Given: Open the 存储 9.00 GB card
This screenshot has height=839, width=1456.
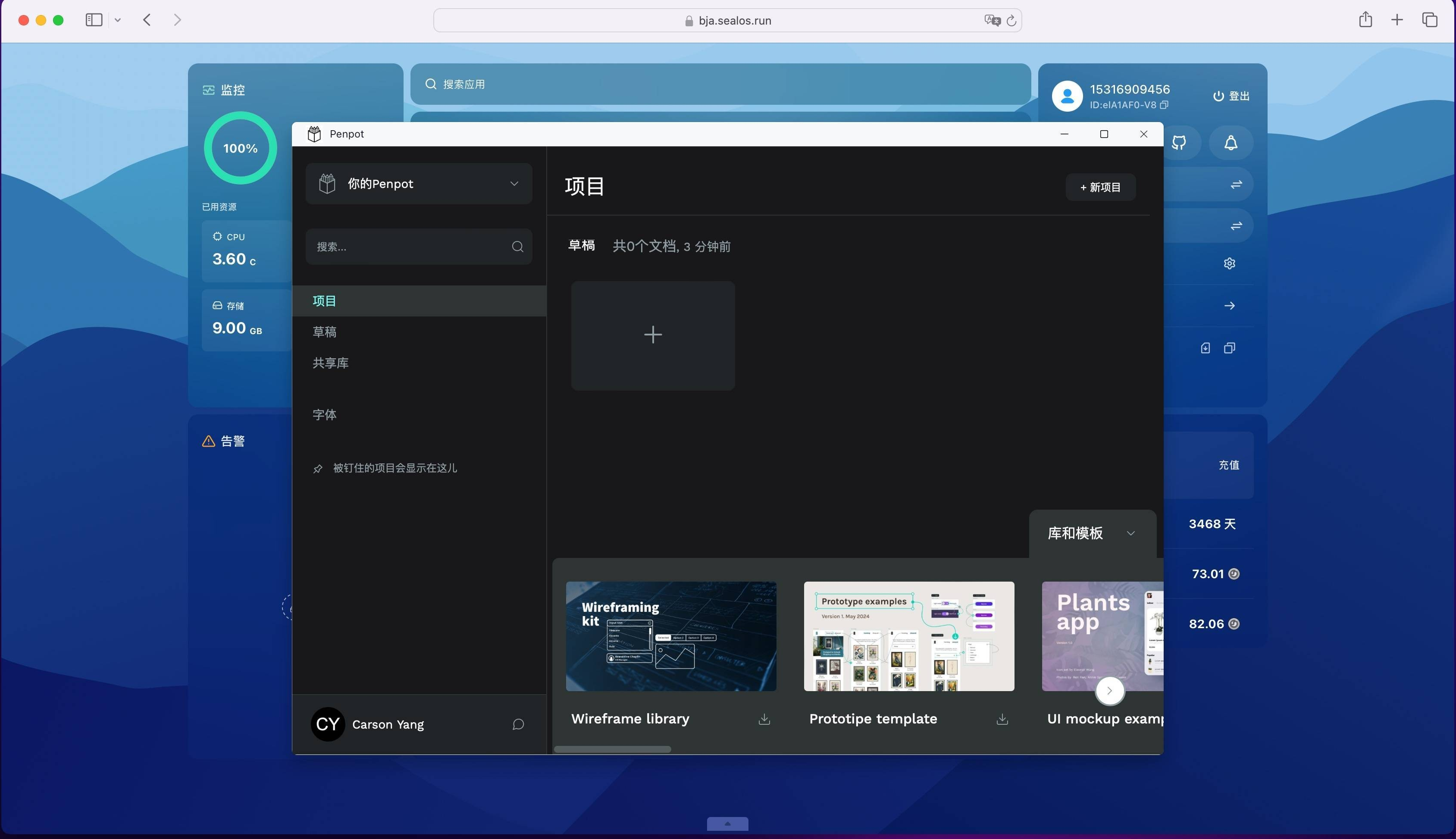Looking at the screenshot, I should coord(247,320).
